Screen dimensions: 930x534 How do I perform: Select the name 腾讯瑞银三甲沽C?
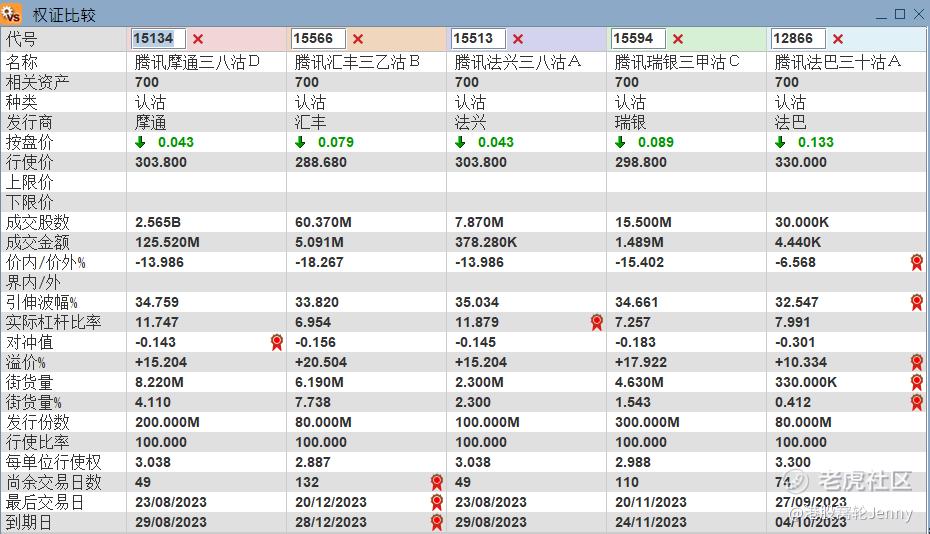point(677,62)
